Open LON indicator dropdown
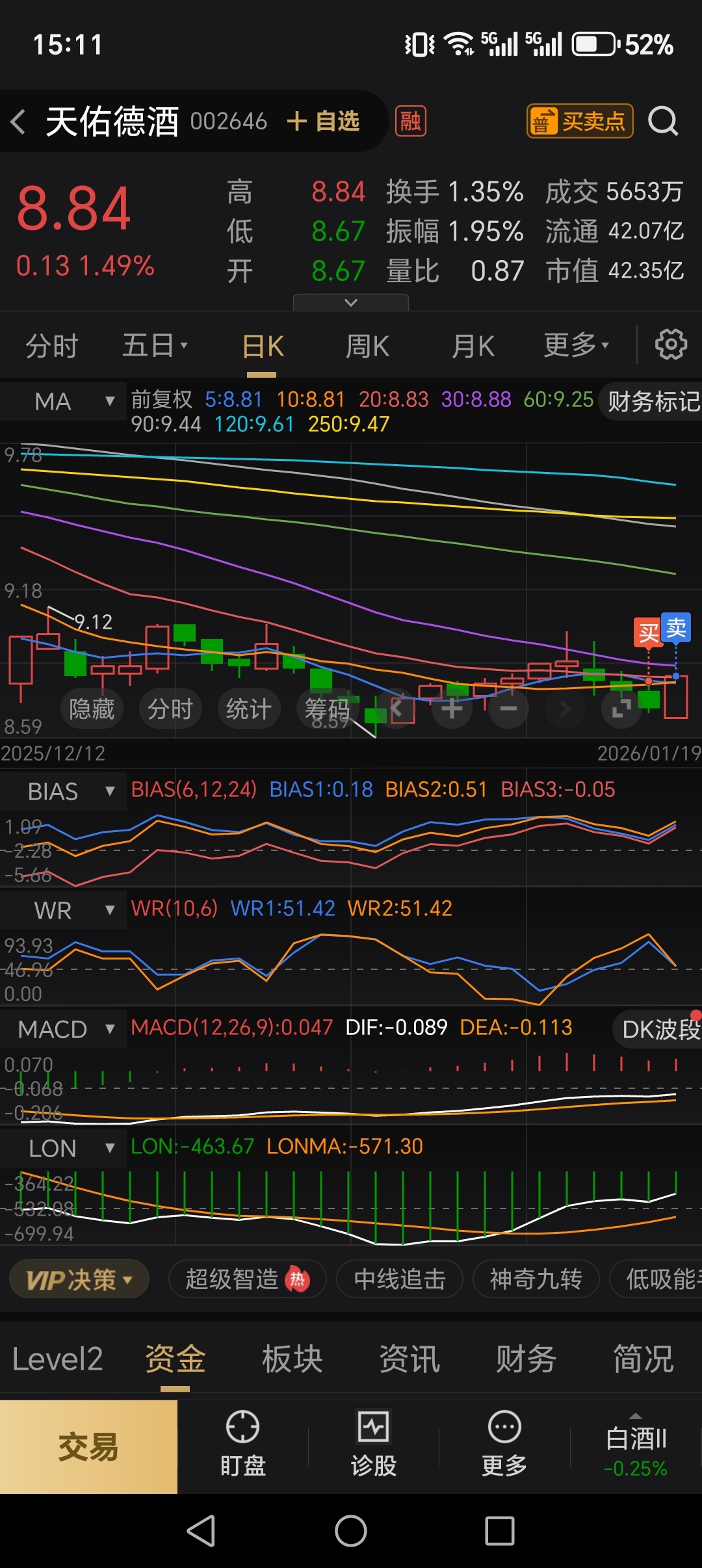Screen dimensions: 702x1568 pos(64,1148)
